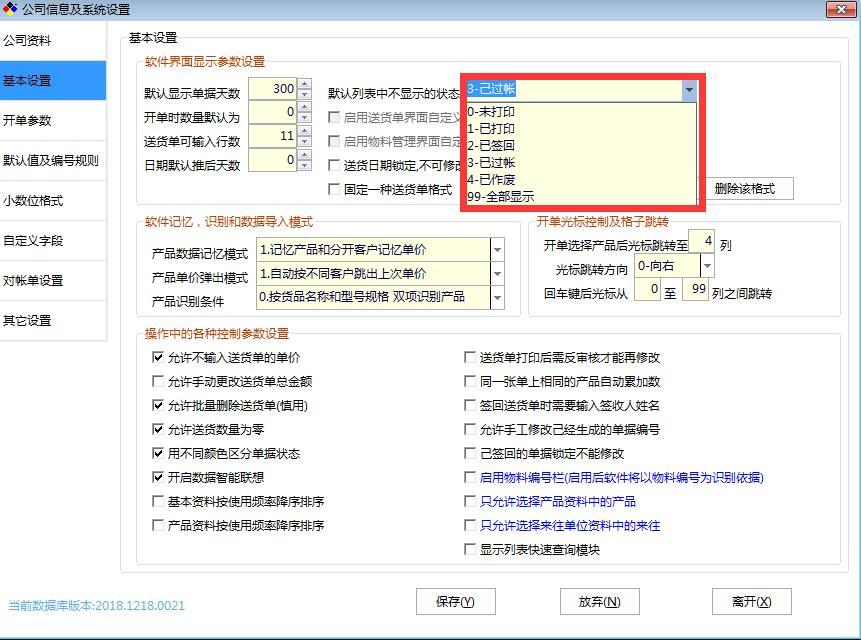Decrease 日期默认推后天数 with down arrow
Image resolution: width=861 pixels, height=640 pixels.
pos(305,165)
